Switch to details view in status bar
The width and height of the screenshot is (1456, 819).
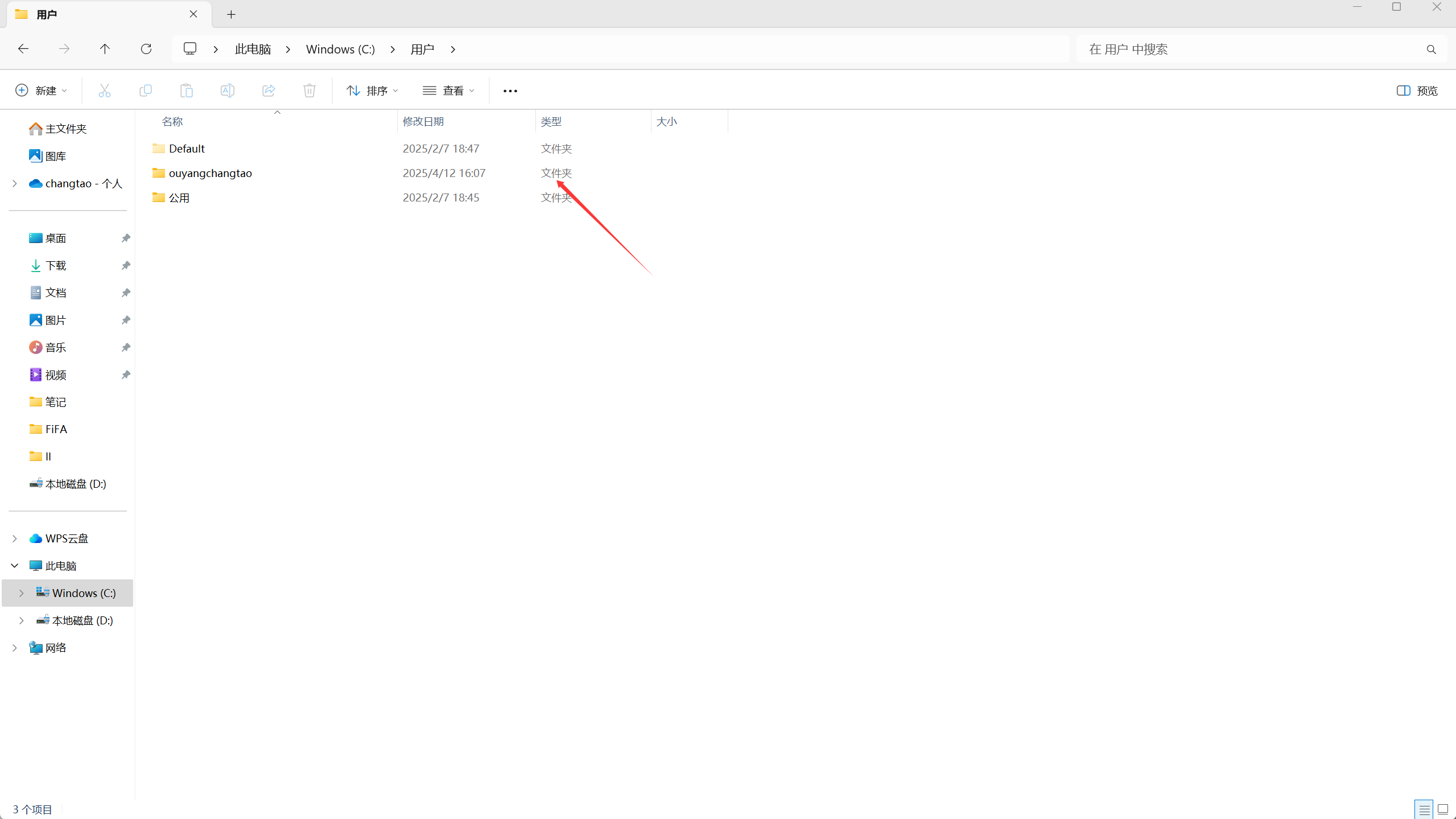click(x=1424, y=809)
